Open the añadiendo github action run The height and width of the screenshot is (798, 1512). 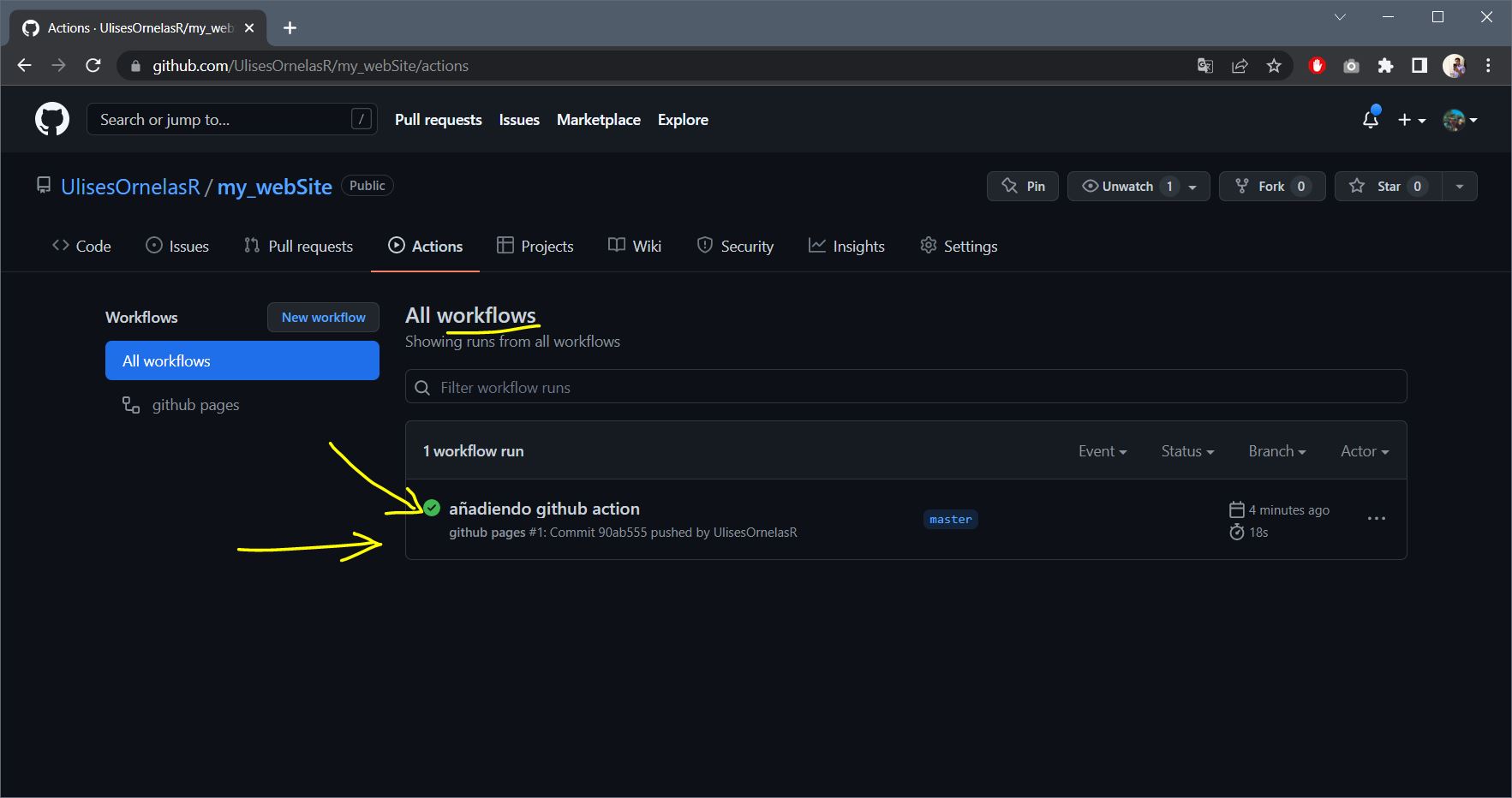544,509
